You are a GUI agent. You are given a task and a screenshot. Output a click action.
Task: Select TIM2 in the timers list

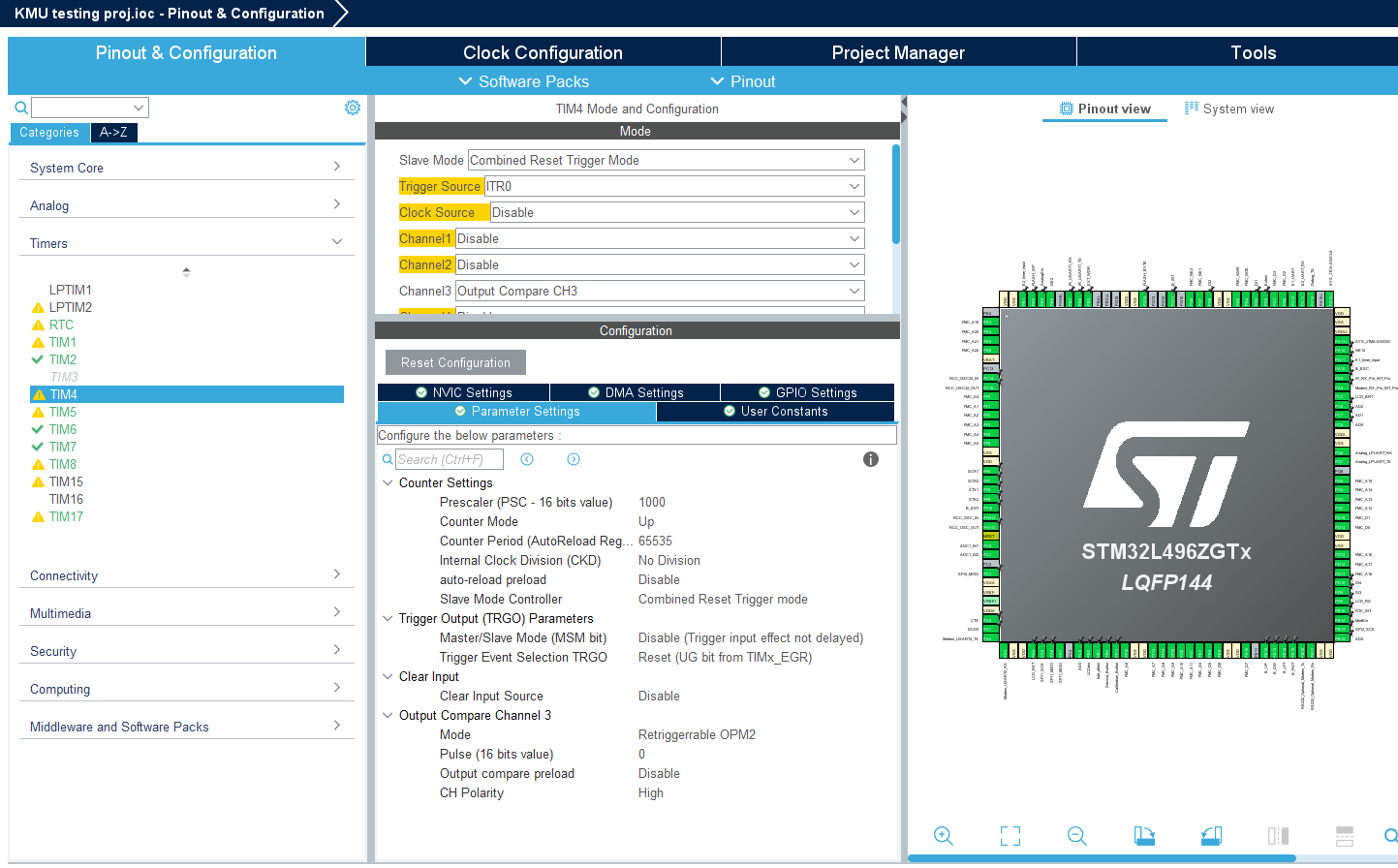tap(63, 359)
